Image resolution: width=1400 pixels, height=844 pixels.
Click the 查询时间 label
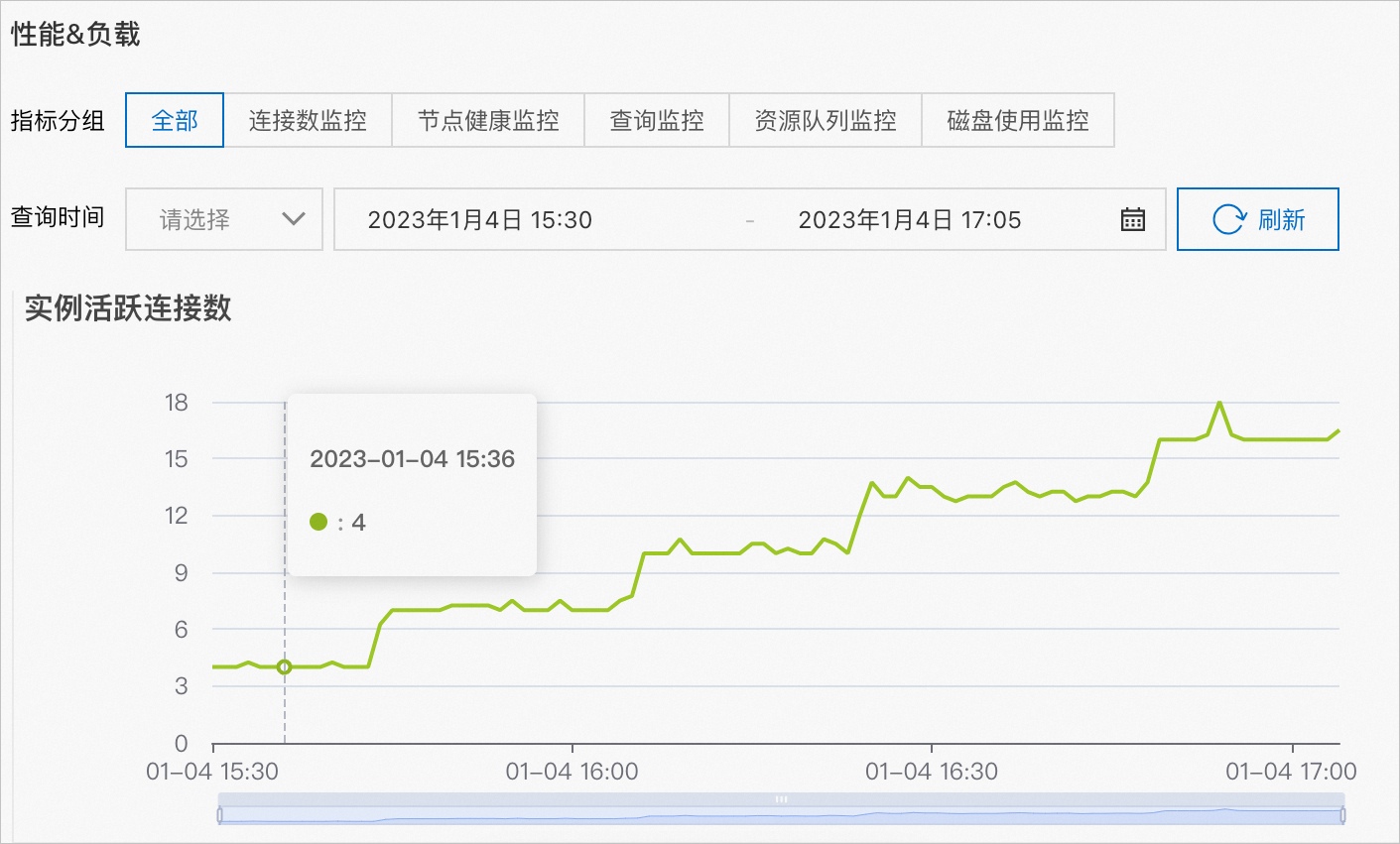pyautogui.click(x=58, y=217)
